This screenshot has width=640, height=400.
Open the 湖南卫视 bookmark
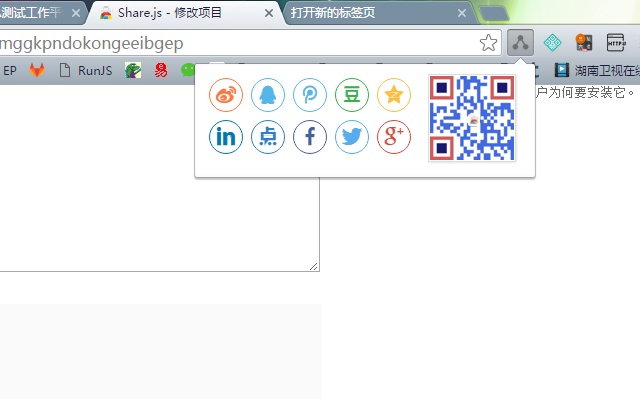597,70
